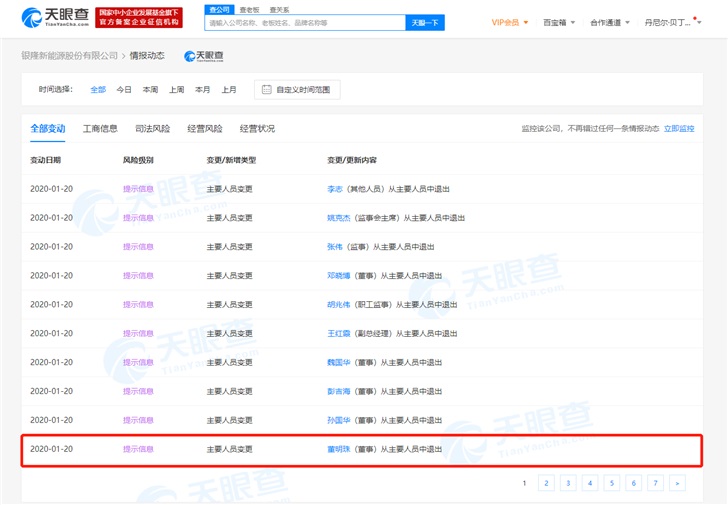This screenshot has height=505, width=728.
Task: Go to page 3 in pagination
Action: [x=567, y=483]
